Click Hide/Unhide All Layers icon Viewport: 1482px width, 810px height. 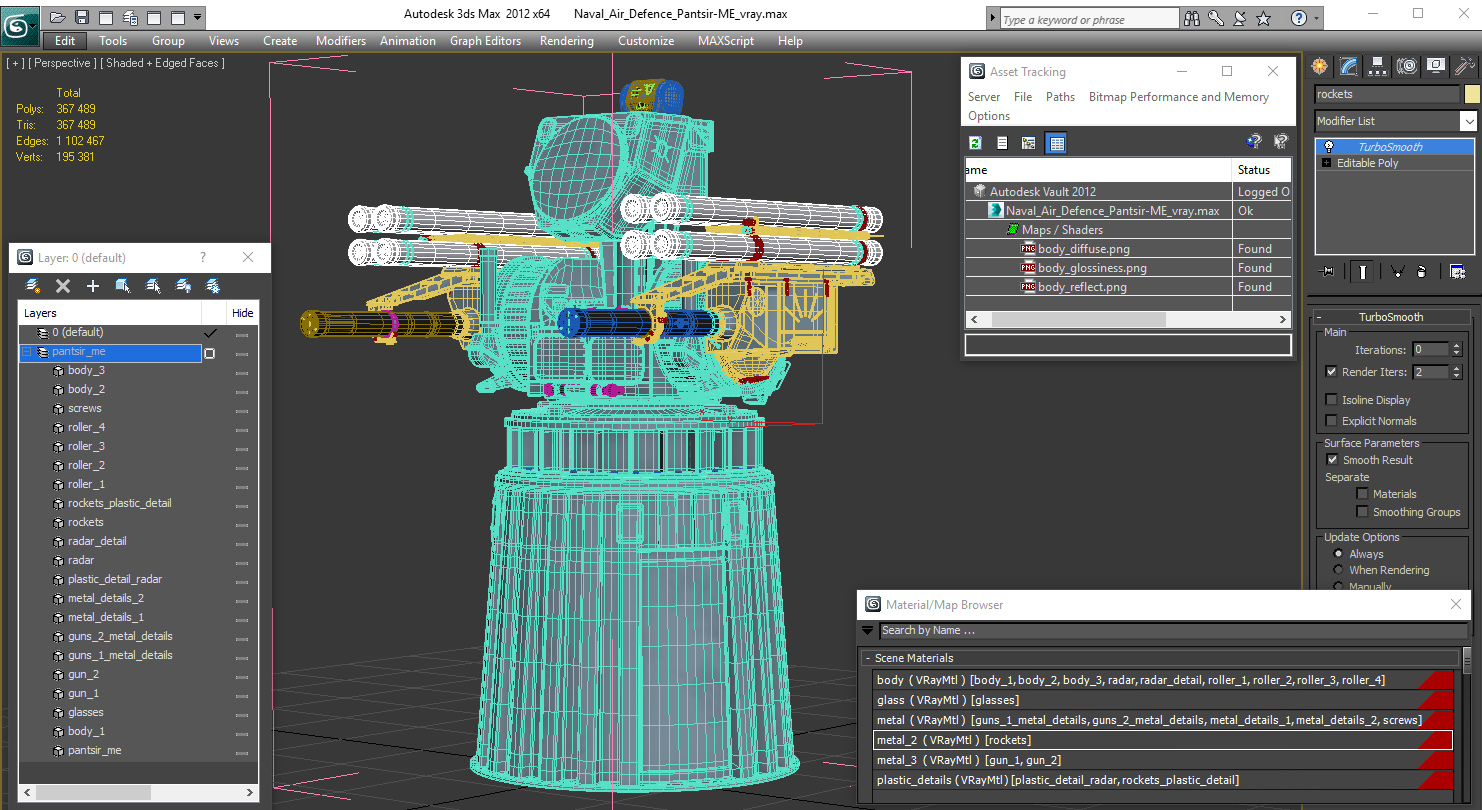tap(183, 286)
